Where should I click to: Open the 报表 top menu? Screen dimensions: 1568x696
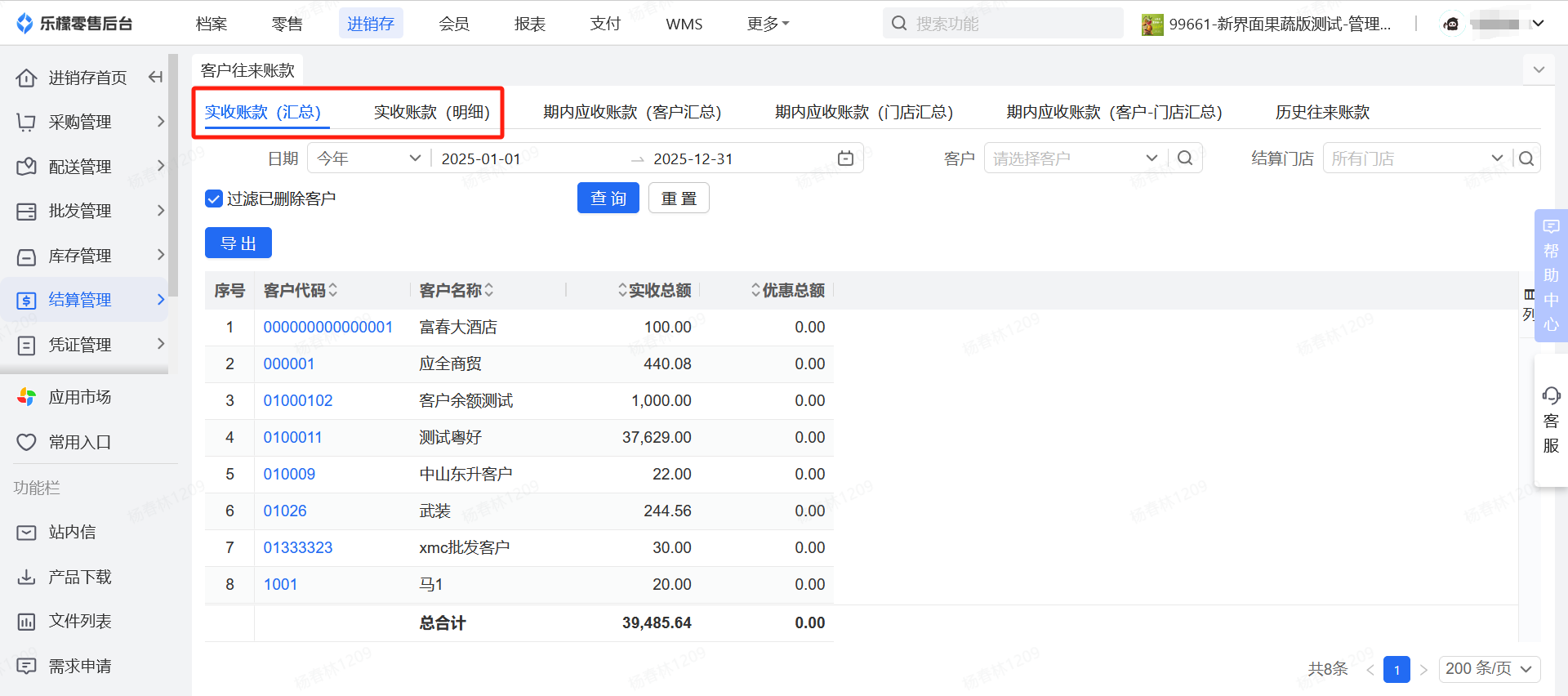tap(530, 24)
